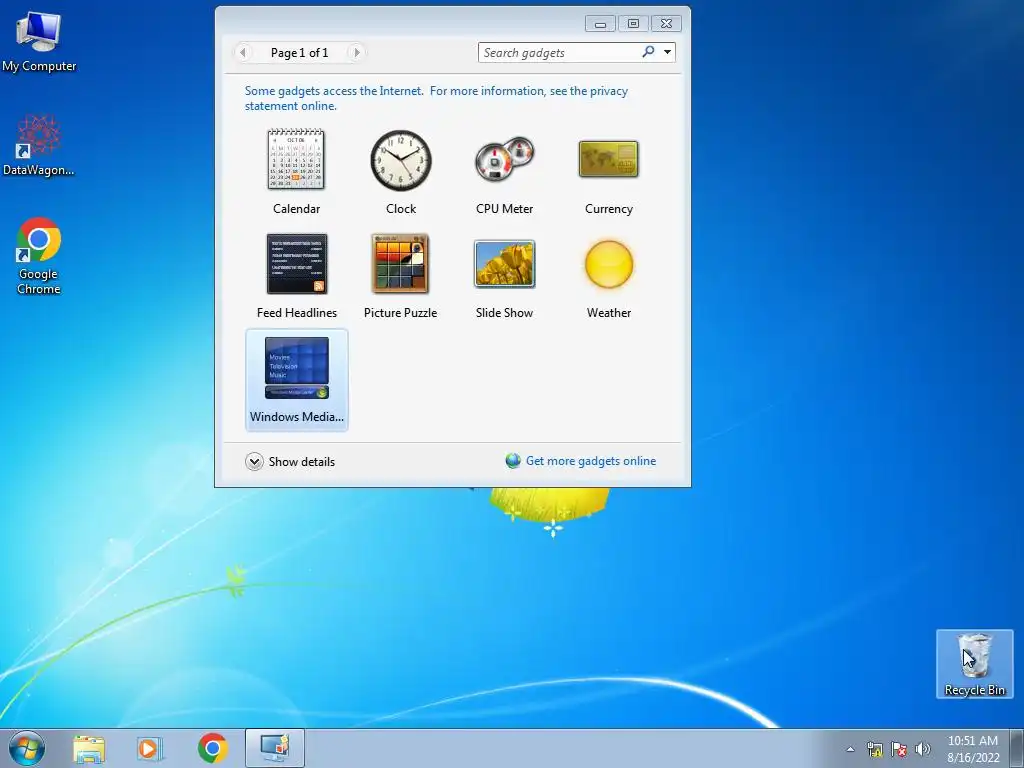The width and height of the screenshot is (1024, 768).
Task: Click the Gadget Gallery taskbar button
Action: click(x=275, y=748)
